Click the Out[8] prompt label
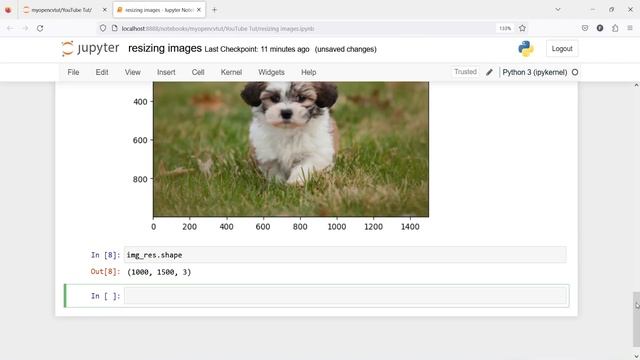 point(105,272)
